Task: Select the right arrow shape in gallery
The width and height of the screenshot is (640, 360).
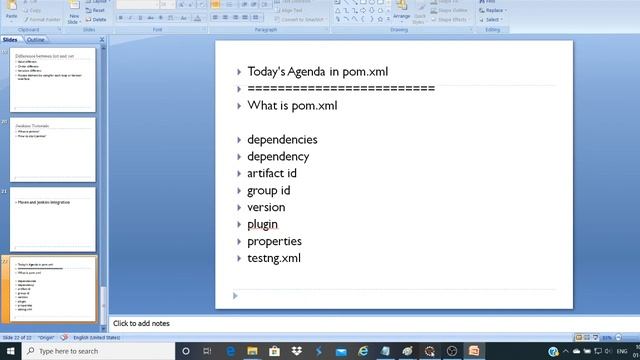Action: pyautogui.click(x=363, y=11)
